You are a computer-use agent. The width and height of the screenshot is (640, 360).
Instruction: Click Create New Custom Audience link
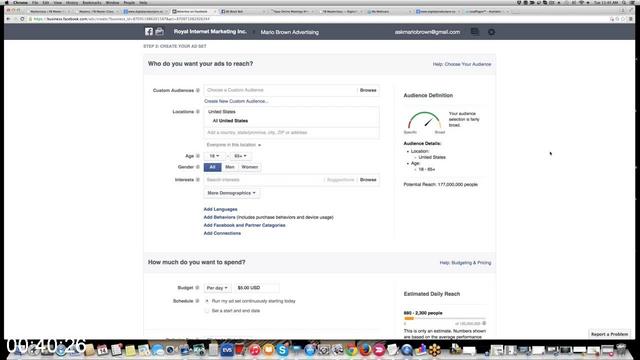[x=236, y=101]
